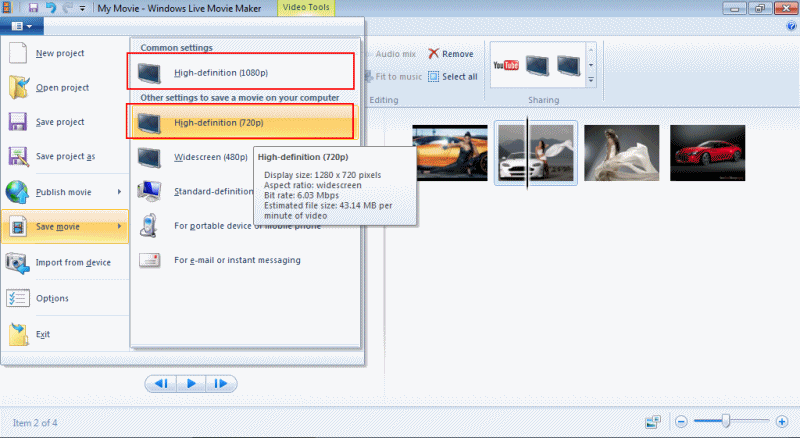Viewport: 800px width, 438px height.
Task: Select For portable device or mobile phone
Action: pos(245,226)
